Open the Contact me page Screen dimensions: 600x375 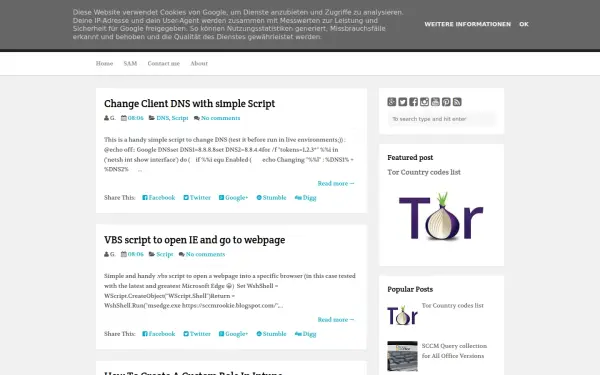coord(164,64)
